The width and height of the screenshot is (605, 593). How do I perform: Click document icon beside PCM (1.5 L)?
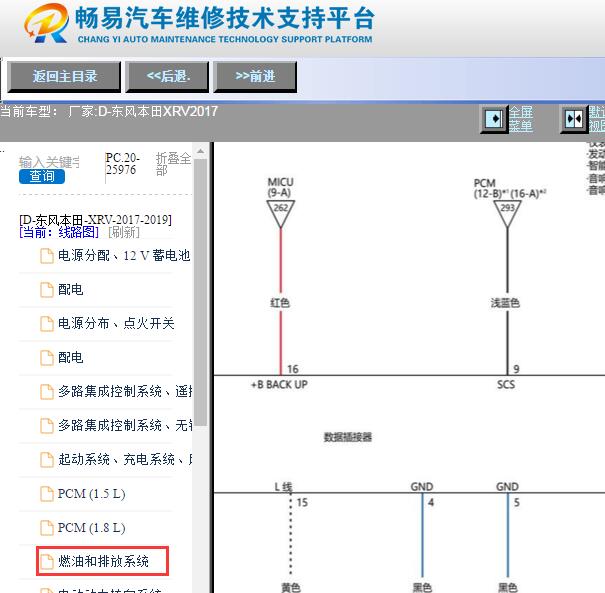click(47, 493)
